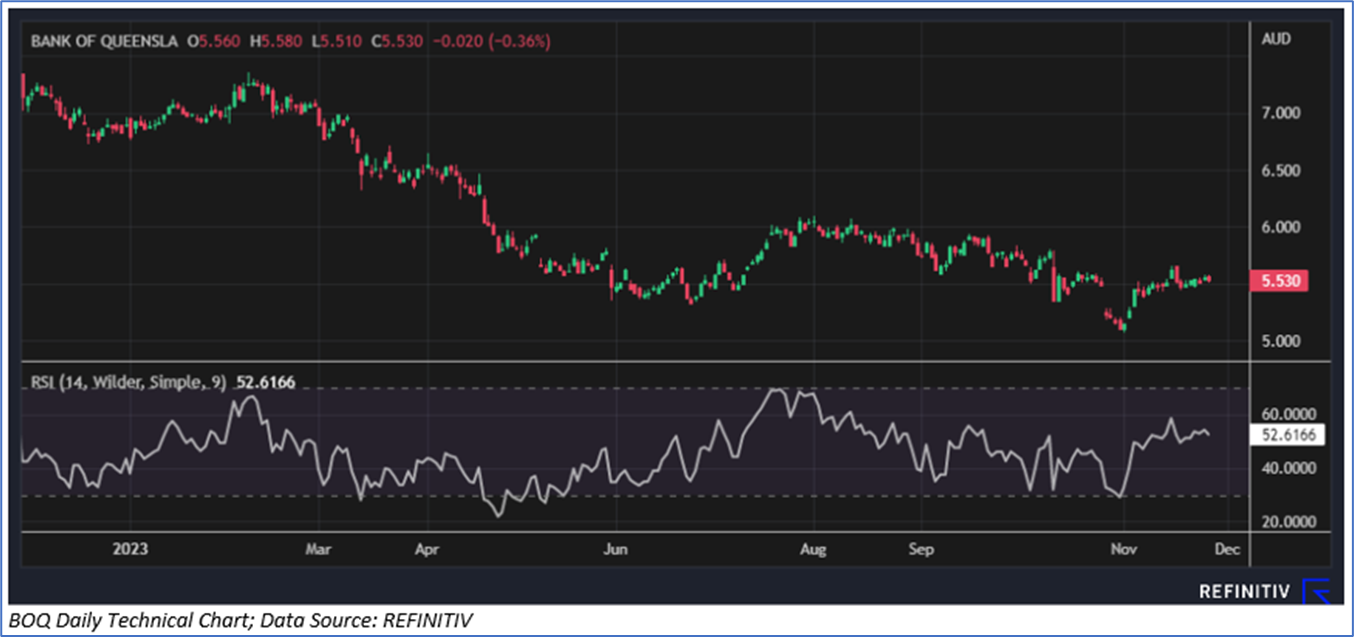Click the white 52.6166 RSI axis tag
The height and width of the screenshot is (637, 1354).
[x=1288, y=435]
